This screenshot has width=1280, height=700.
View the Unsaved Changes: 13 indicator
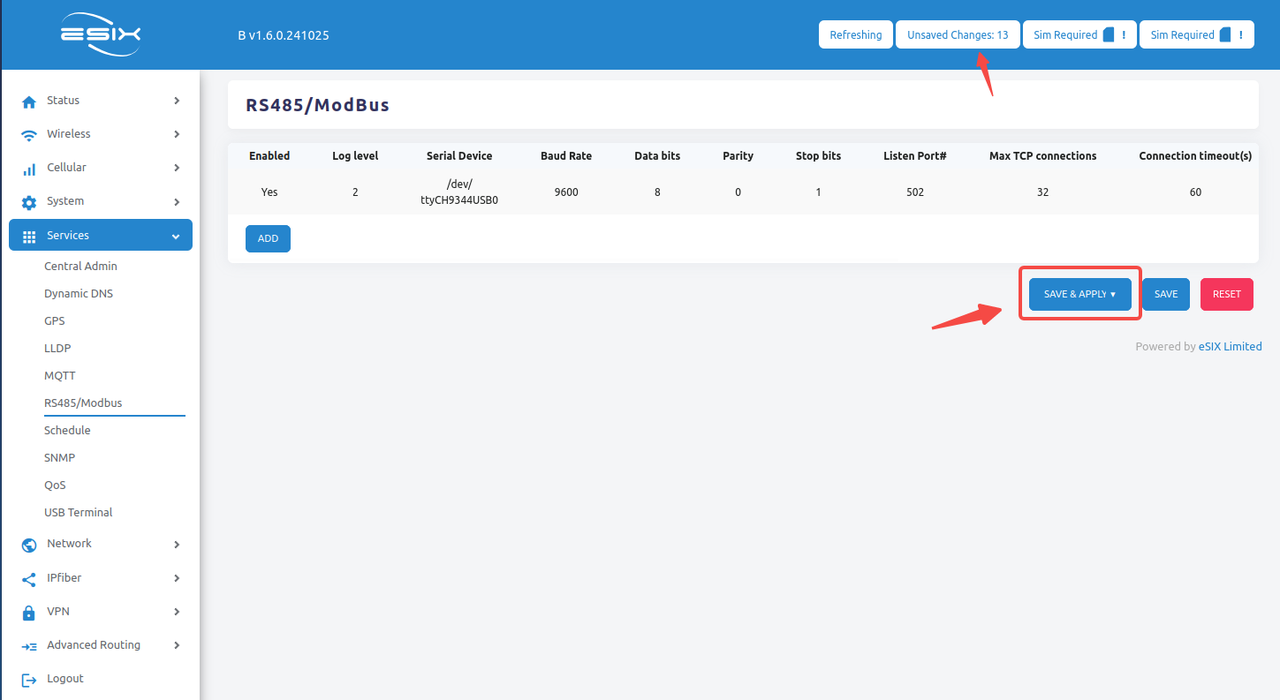tap(957, 35)
